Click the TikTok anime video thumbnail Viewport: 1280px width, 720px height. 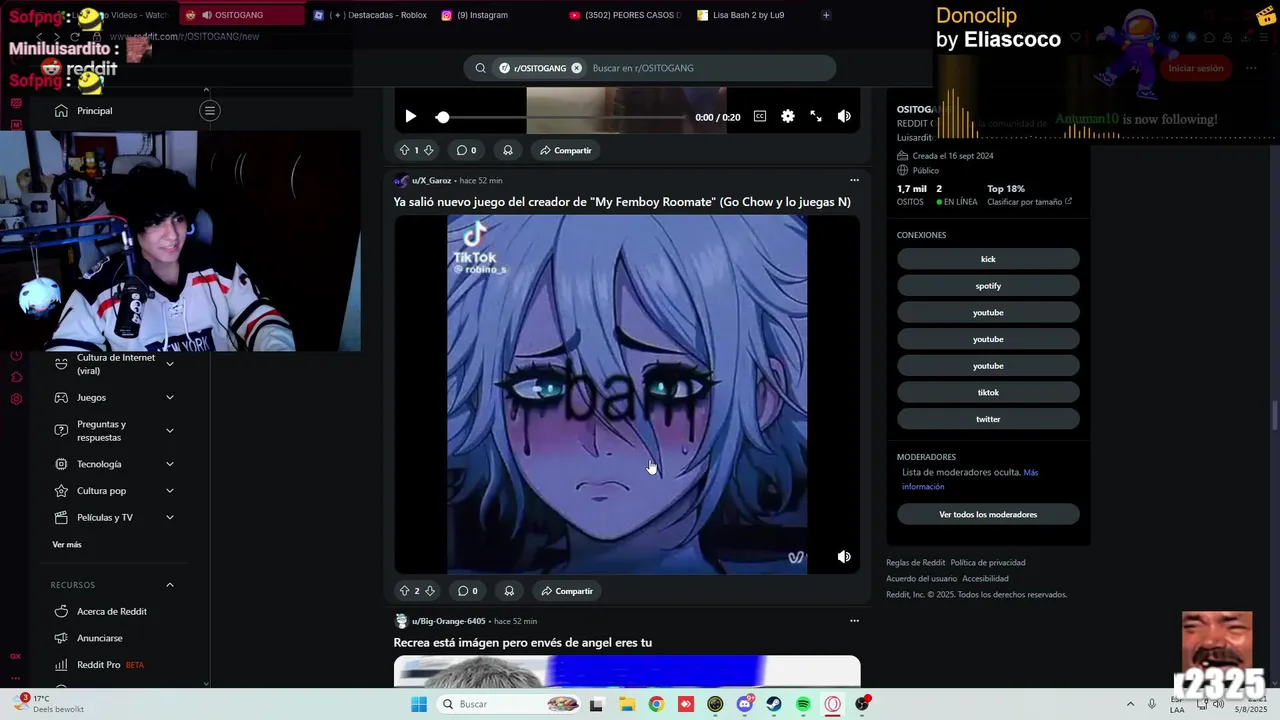627,395
